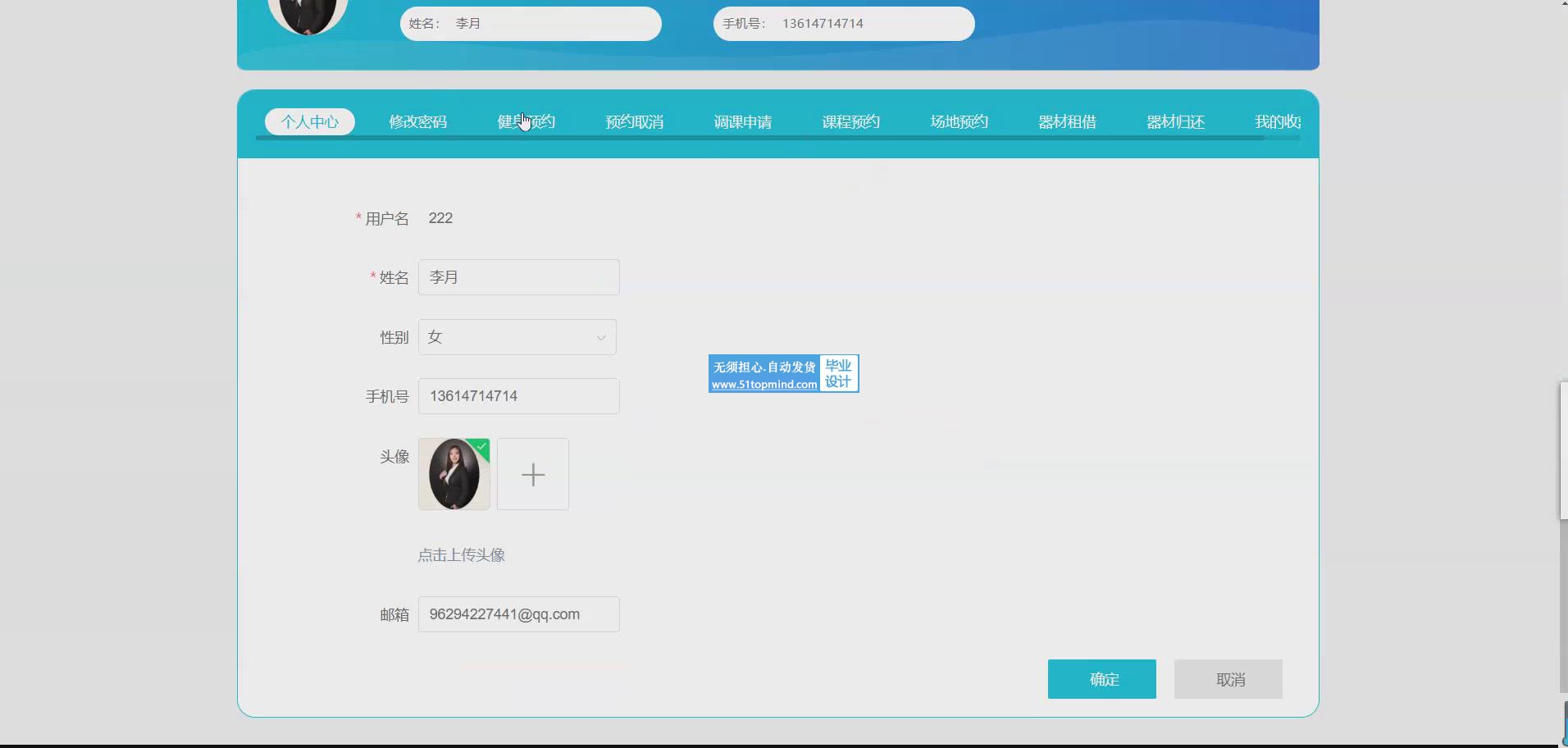Image resolution: width=1568 pixels, height=748 pixels.
Task: Click the 邮箱 email input field
Action: click(518, 614)
